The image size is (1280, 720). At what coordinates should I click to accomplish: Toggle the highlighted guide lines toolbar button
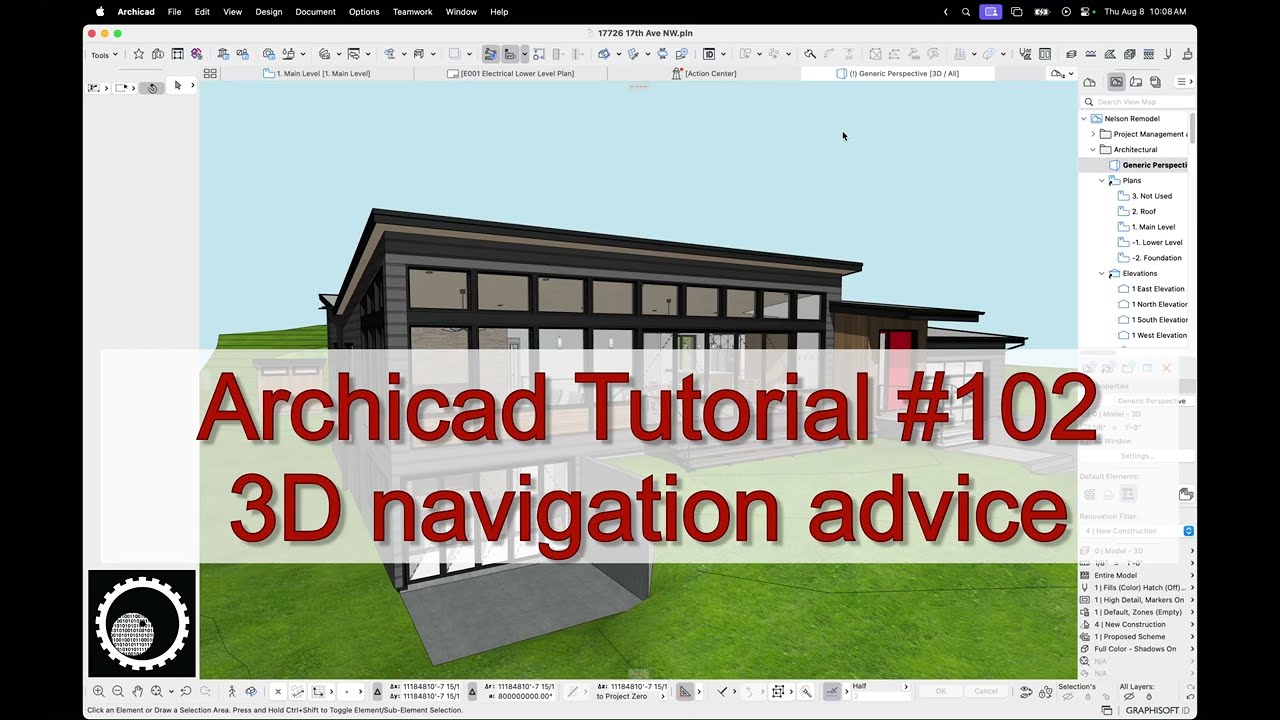tap(490, 54)
